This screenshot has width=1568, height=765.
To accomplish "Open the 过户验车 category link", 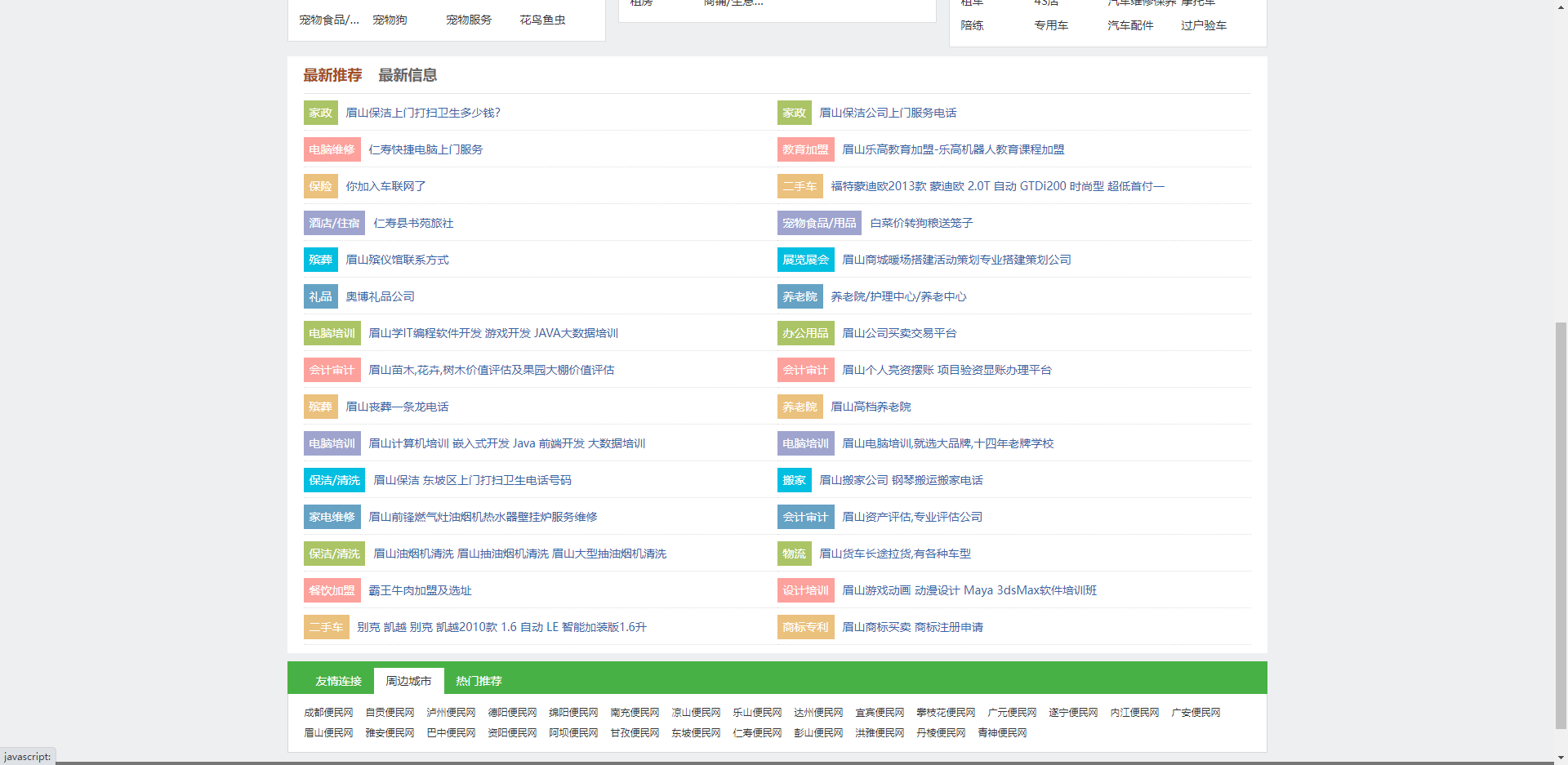I will (x=1204, y=25).
